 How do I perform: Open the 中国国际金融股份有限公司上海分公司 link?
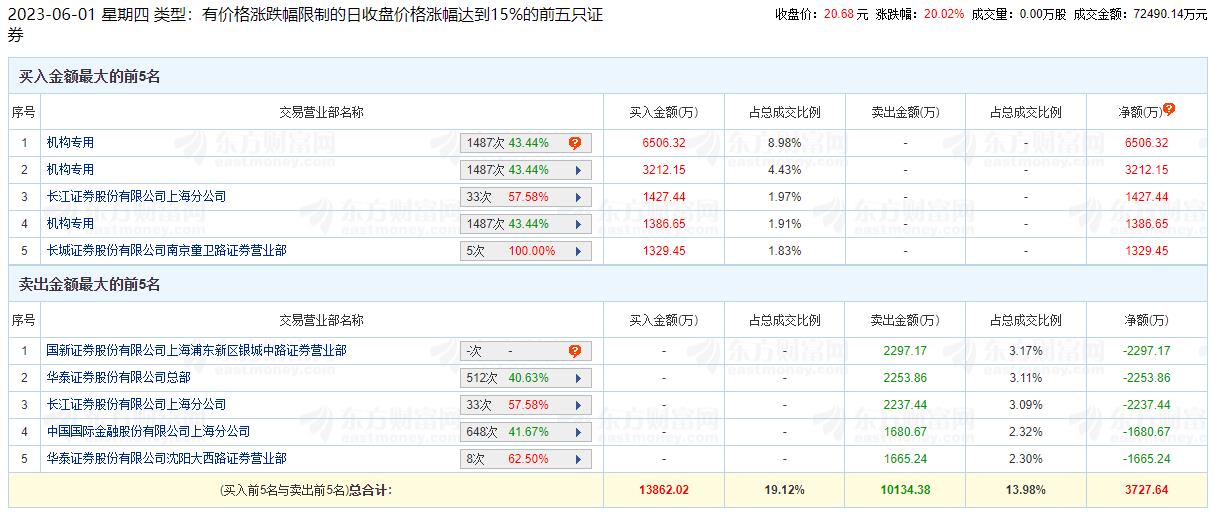(x=148, y=432)
